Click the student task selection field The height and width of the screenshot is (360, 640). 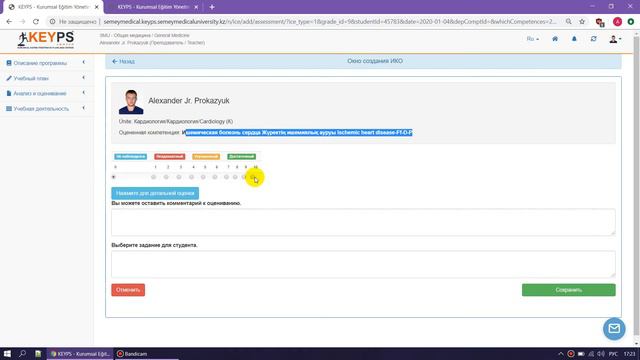click(x=363, y=264)
